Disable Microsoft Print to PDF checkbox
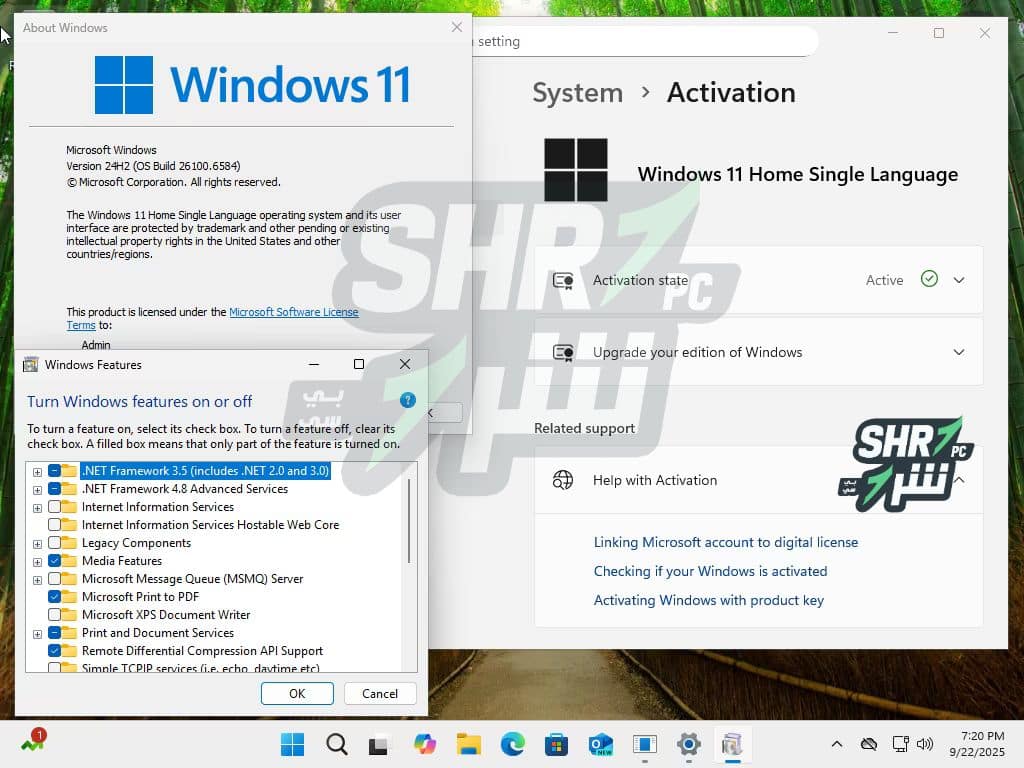The height and width of the screenshot is (768, 1024). pyautogui.click(x=54, y=597)
